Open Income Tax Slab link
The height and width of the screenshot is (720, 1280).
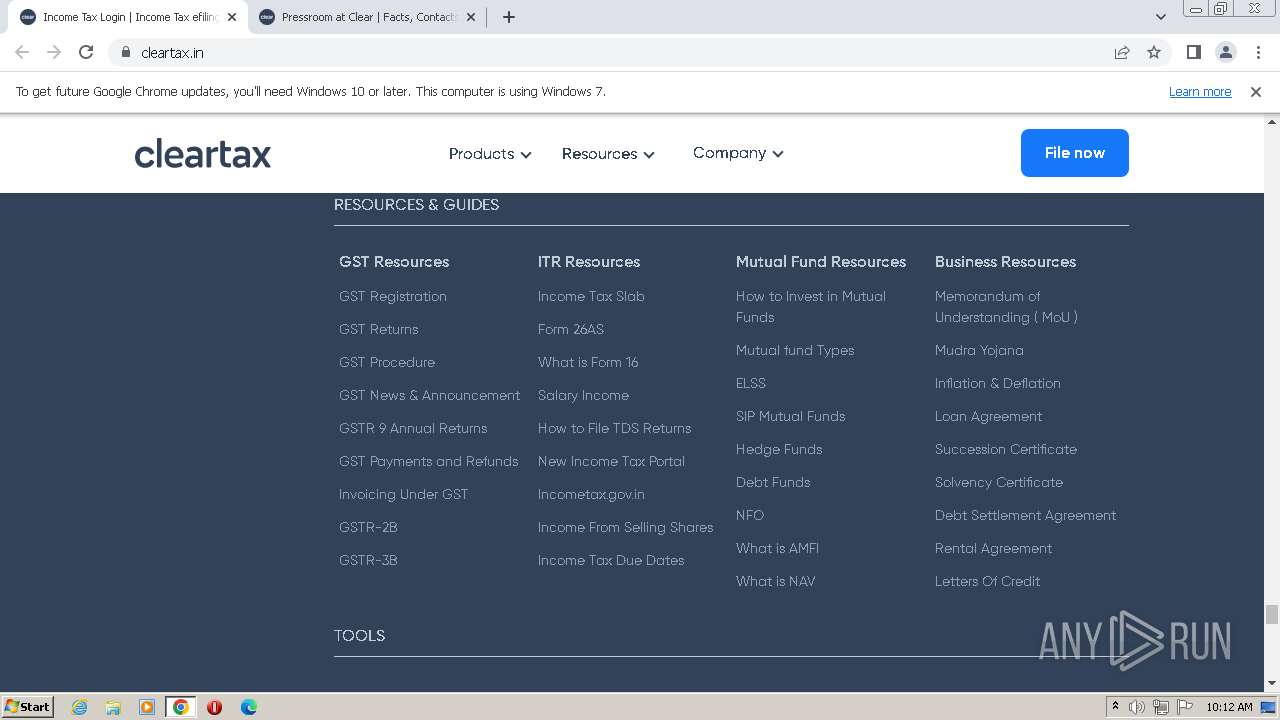[591, 296]
